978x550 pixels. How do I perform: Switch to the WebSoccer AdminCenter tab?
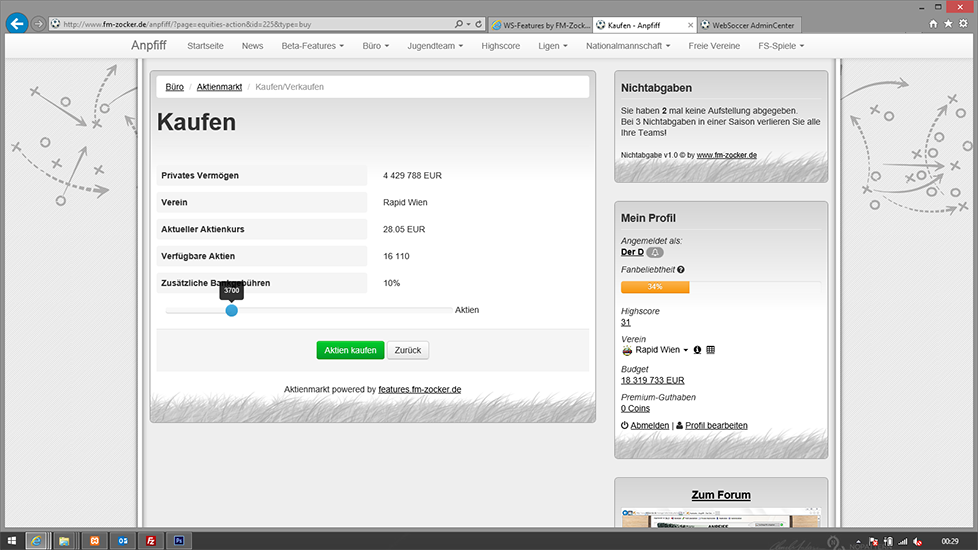(747, 24)
